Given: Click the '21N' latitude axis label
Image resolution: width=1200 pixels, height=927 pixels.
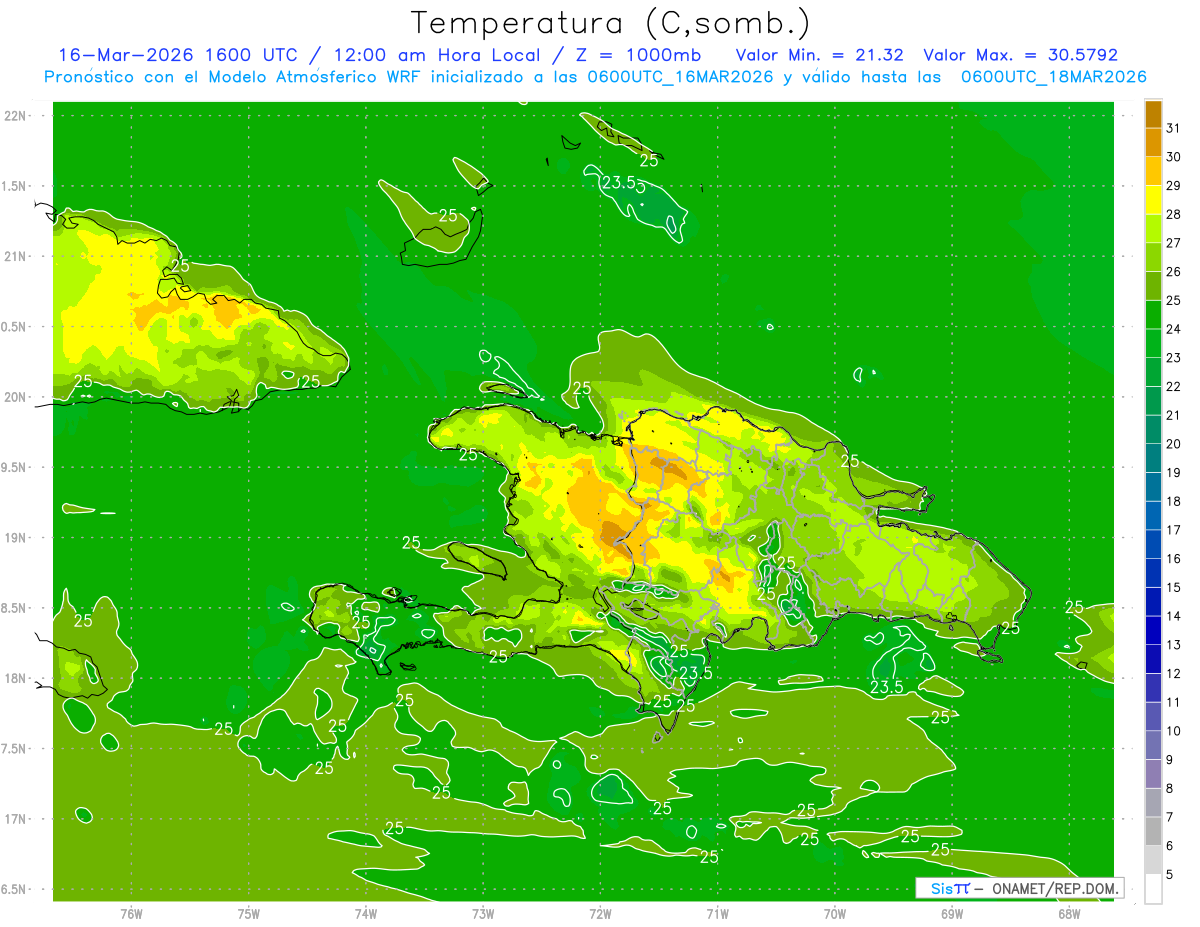Looking at the screenshot, I should coord(16,257).
